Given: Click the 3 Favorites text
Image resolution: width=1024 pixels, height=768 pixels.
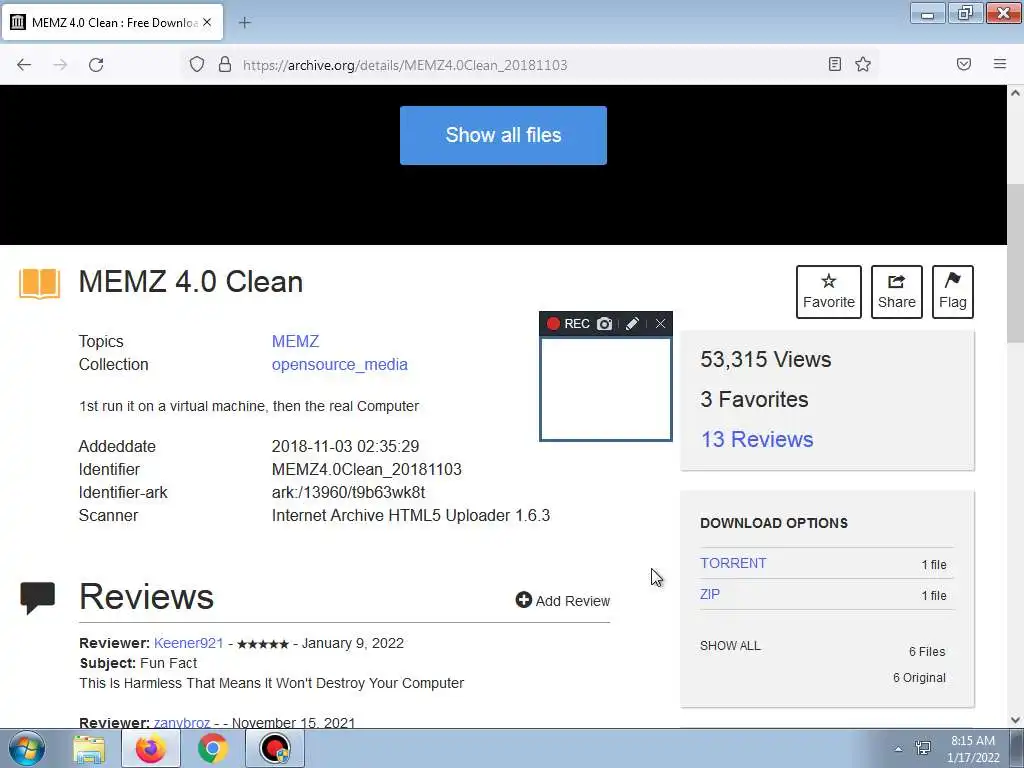Looking at the screenshot, I should click(x=754, y=399).
